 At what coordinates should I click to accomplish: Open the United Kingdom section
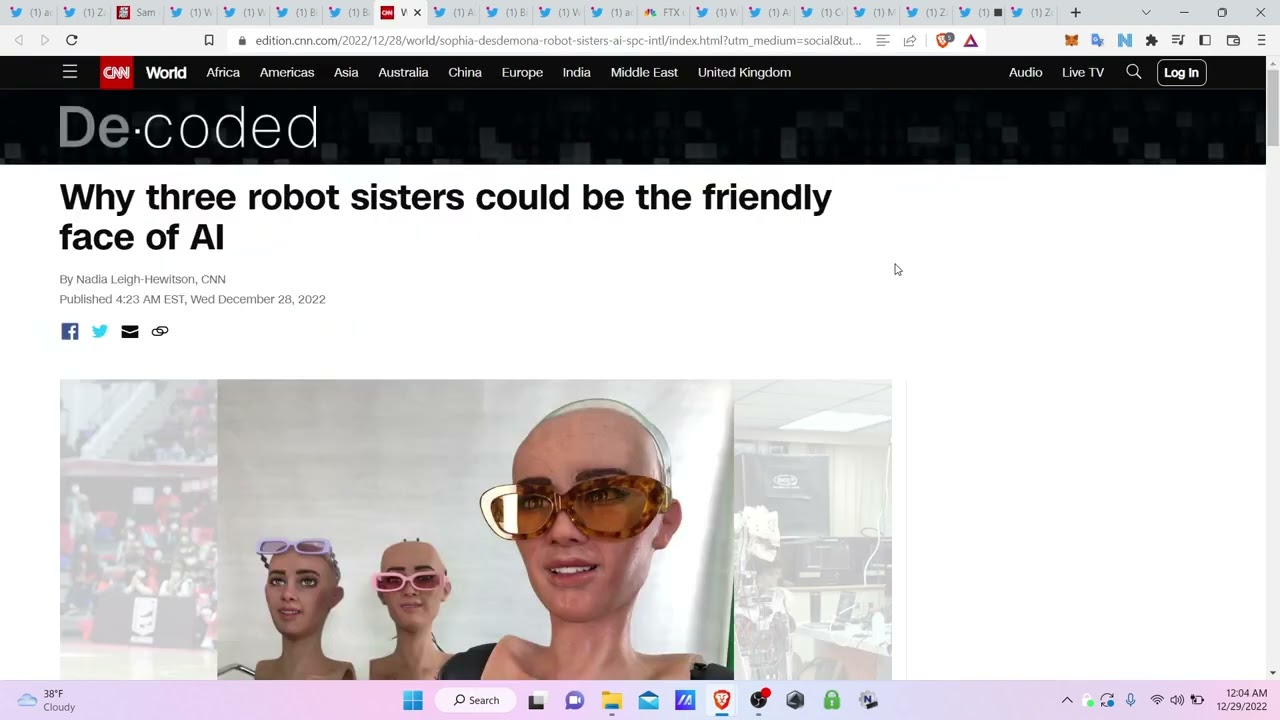[x=744, y=72]
